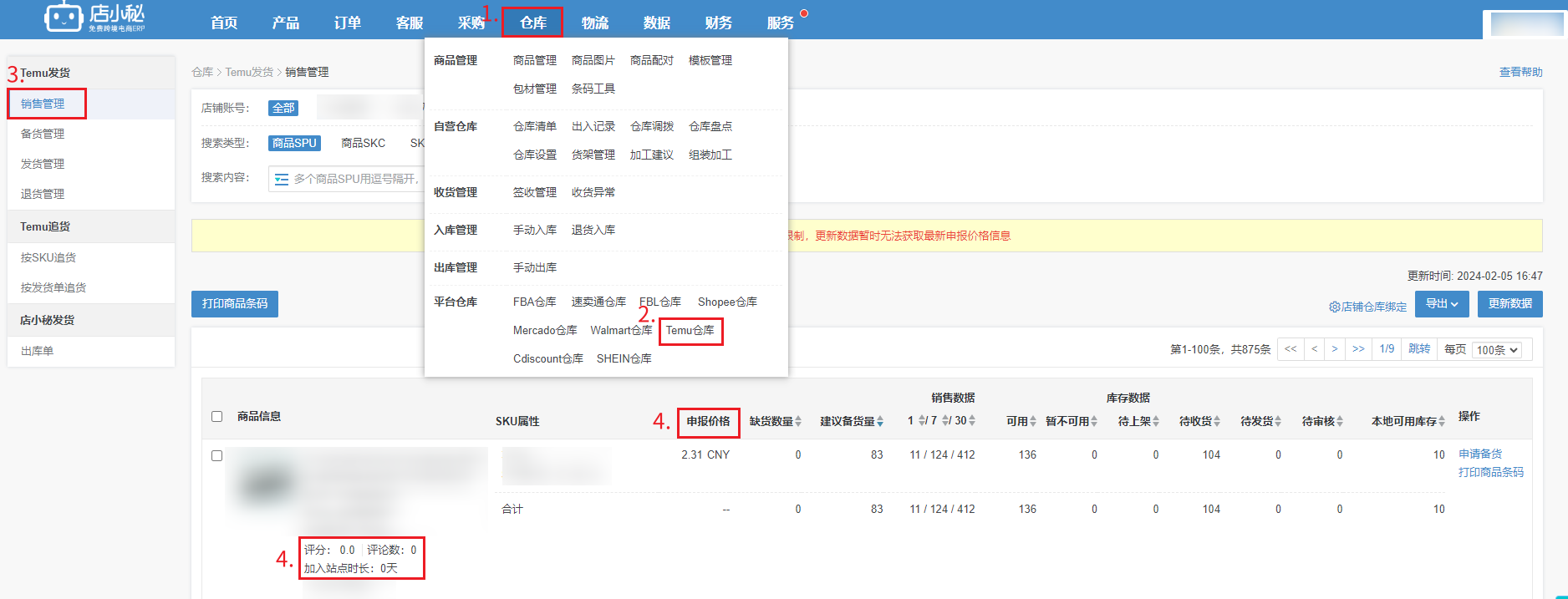Go to the next page of results
1568x599 pixels.
[1334, 349]
